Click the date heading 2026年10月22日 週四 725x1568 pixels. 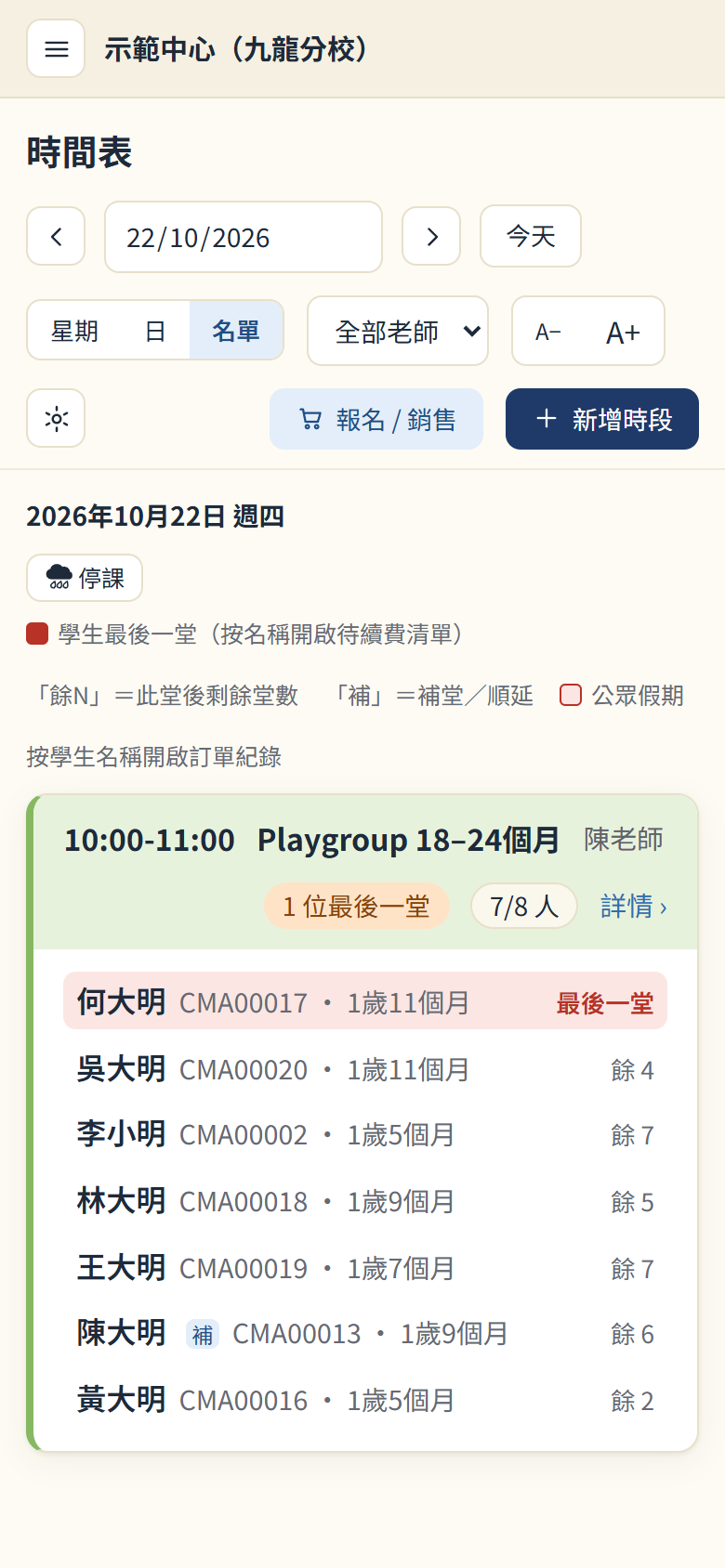(x=155, y=516)
